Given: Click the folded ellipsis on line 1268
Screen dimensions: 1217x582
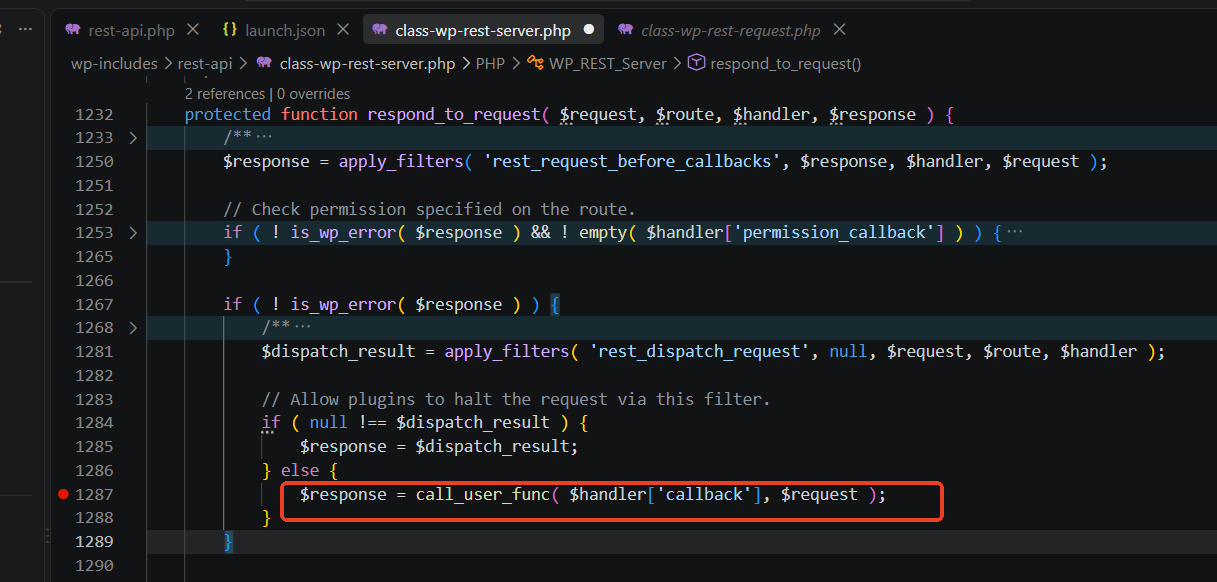Looking at the screenshot, I should point(303,327).
